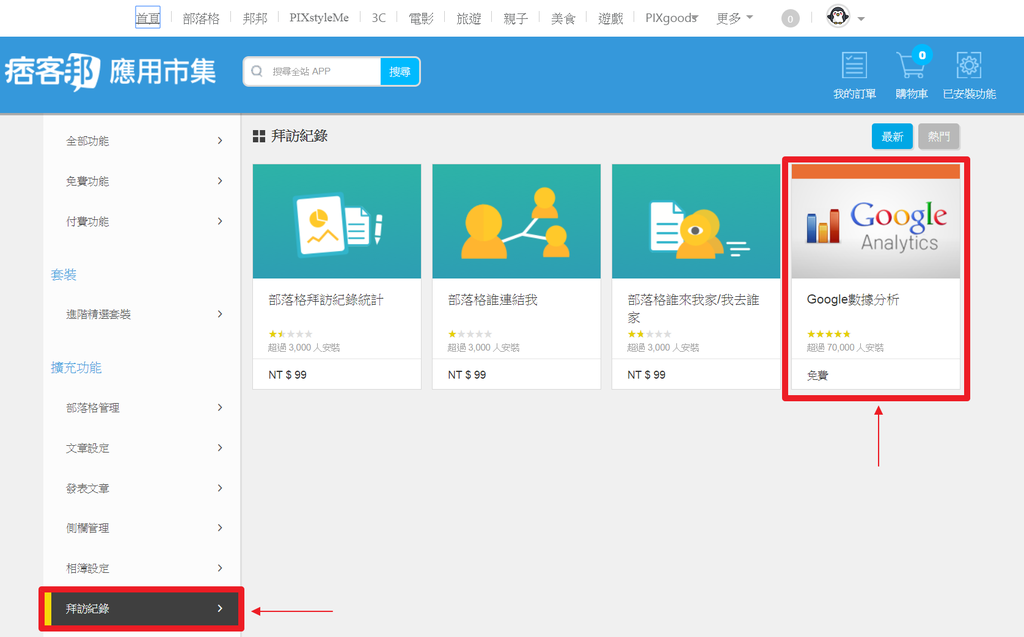Click the search input field

tap(320, 71)
